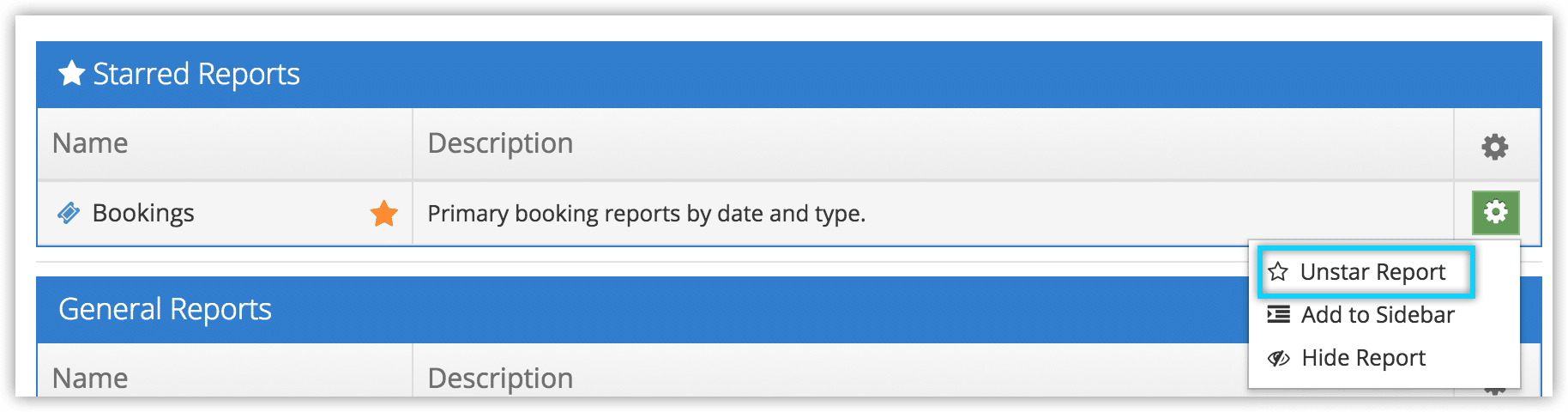Click the Description column header in Starred Reports
Viewport: 1568px width, 412px height.
[500, 143]
